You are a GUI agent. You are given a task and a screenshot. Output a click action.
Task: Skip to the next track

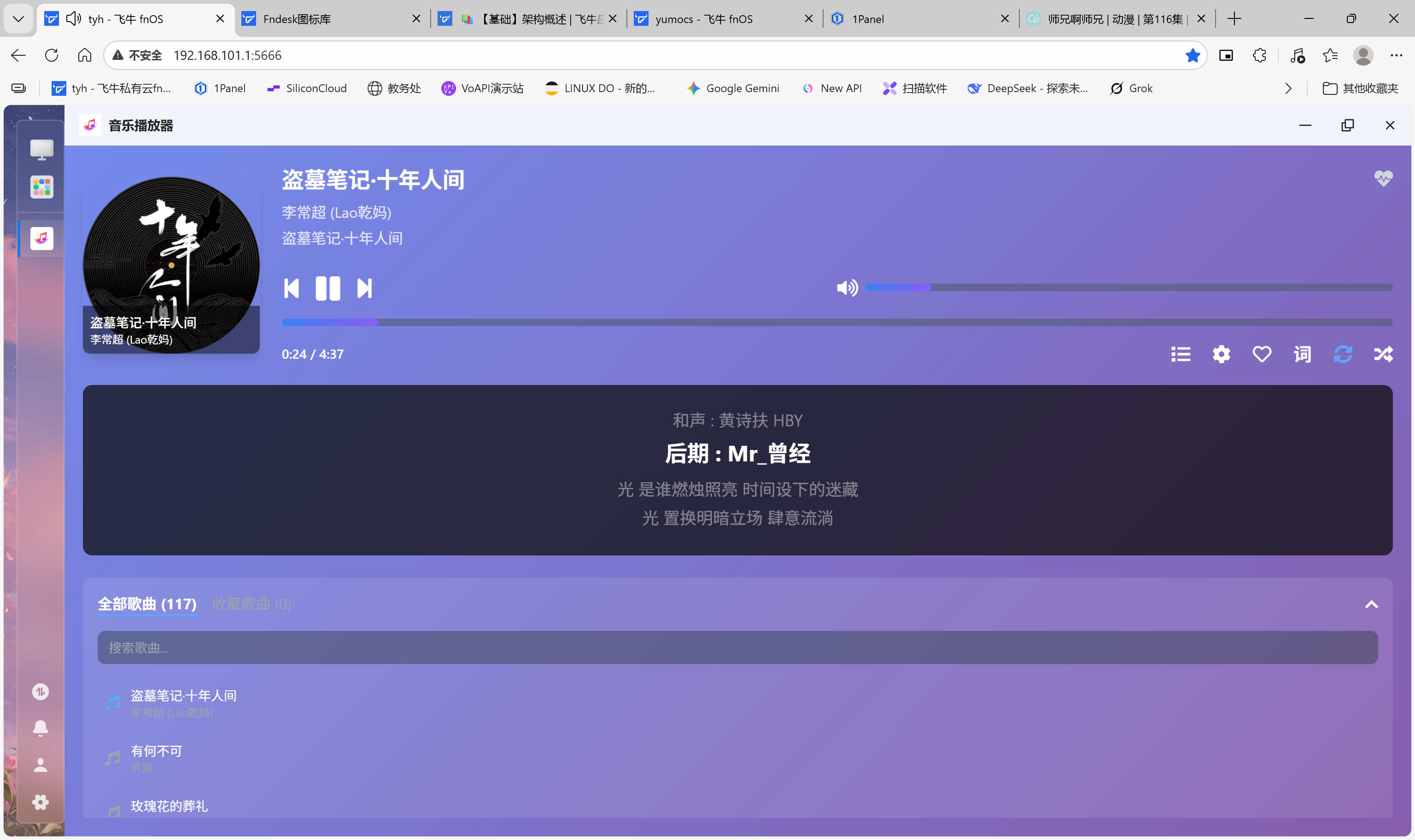coord(364,289)
